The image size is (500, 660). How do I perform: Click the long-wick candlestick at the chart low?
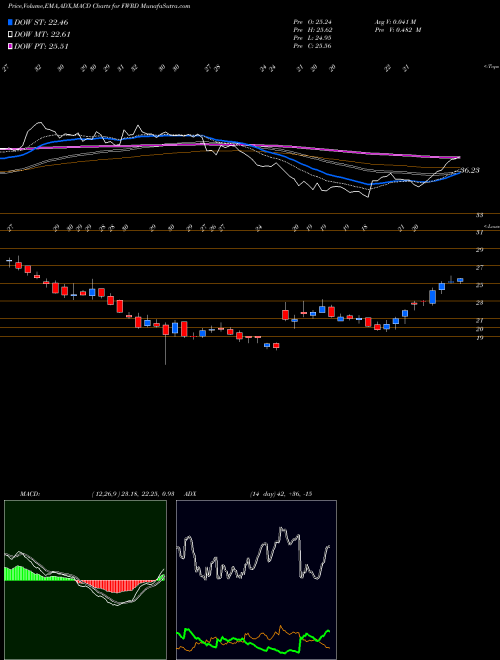(x=166, y=343)
